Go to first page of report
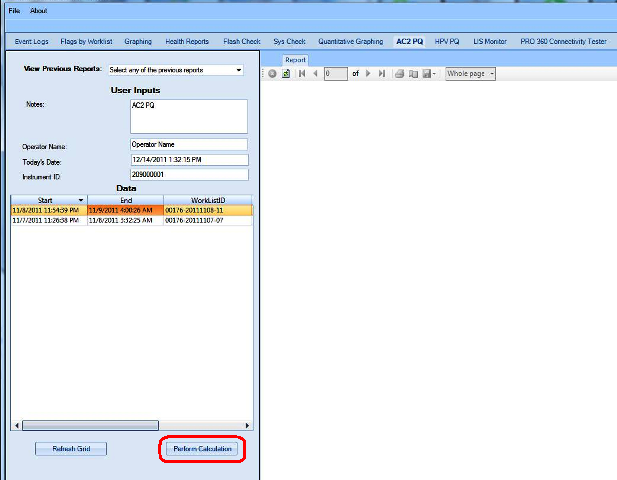 coord(302,74)
